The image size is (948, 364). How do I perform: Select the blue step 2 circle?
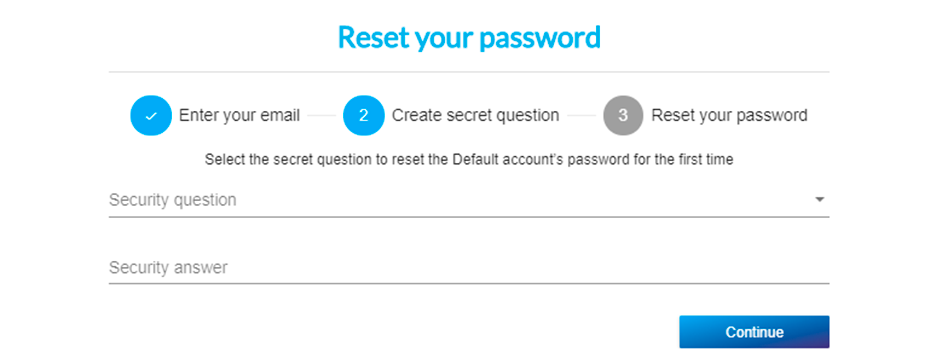tap(364, 115)
